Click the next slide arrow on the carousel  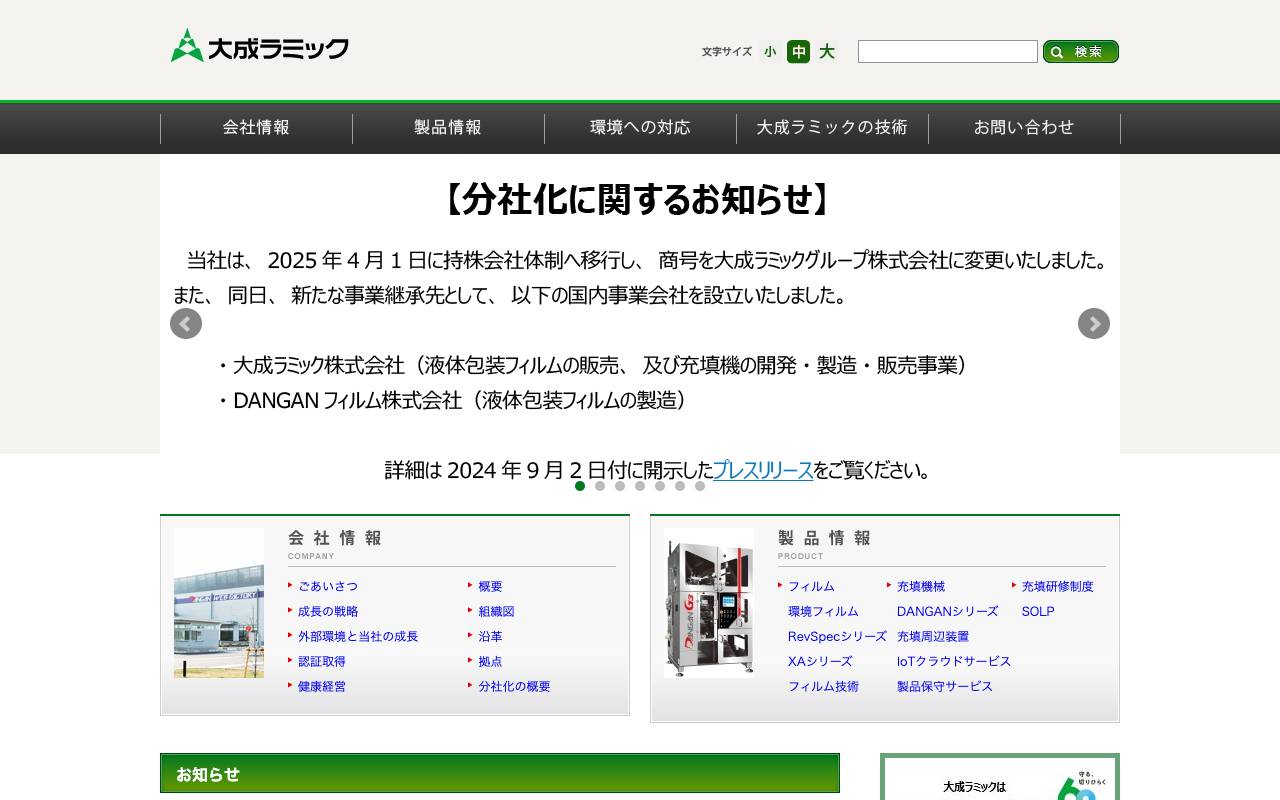click(1094, 324)
